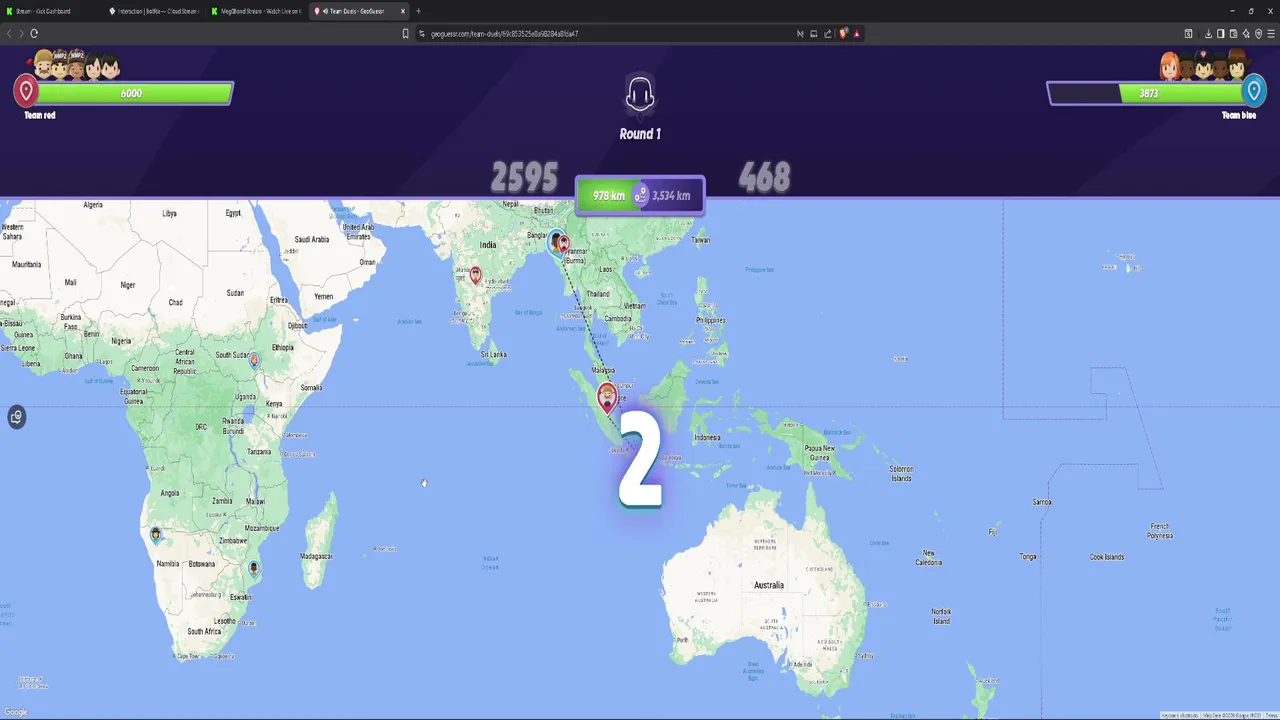Click the red guess pin in India
The height and width of the screenshot is (720, 1280).
coord(475,275)
